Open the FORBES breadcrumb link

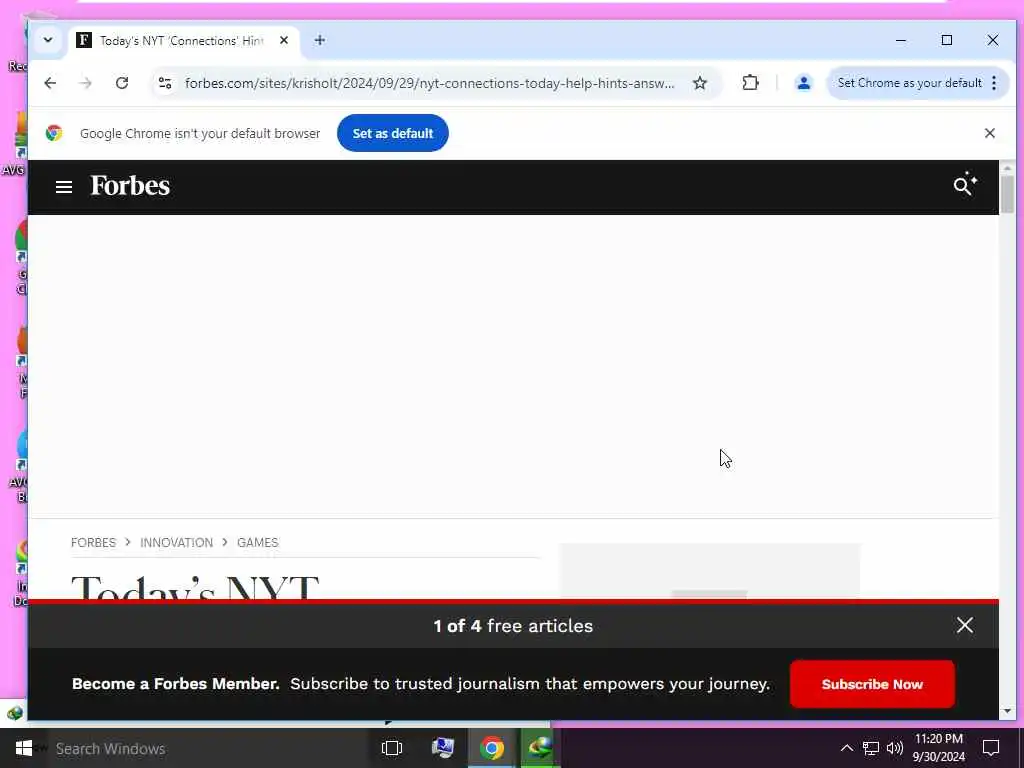[x=93, y=543]
